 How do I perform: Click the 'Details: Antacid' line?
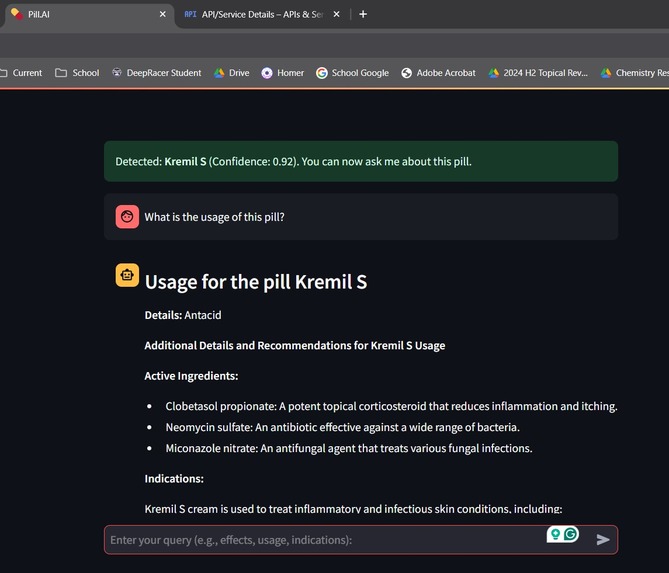tap(183, 315)
